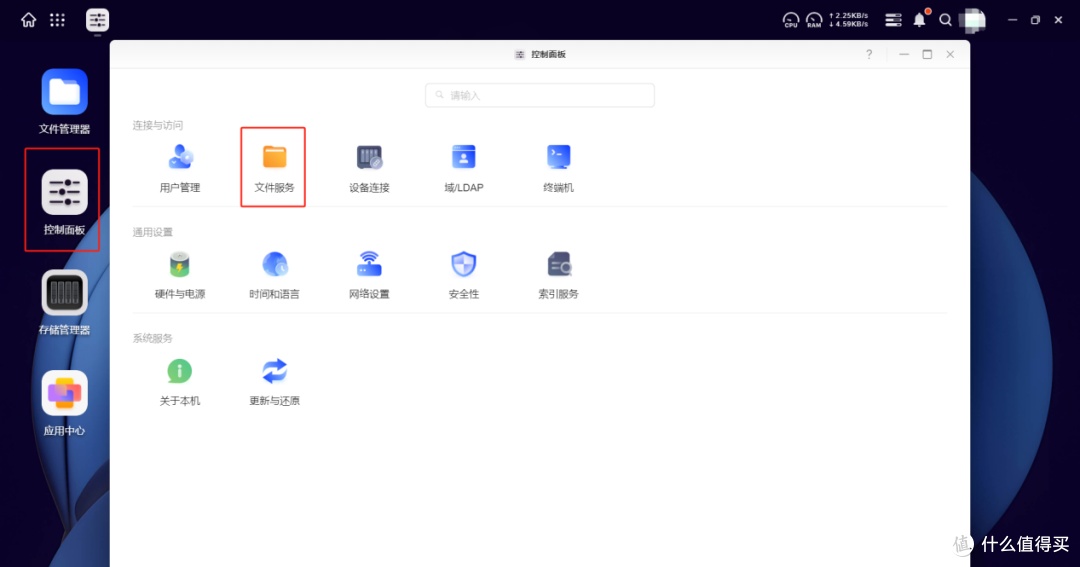Viewport: 1080px width, 567px height.
Task: Open Network Settings (网络设置)
Action: pos(369,274)
